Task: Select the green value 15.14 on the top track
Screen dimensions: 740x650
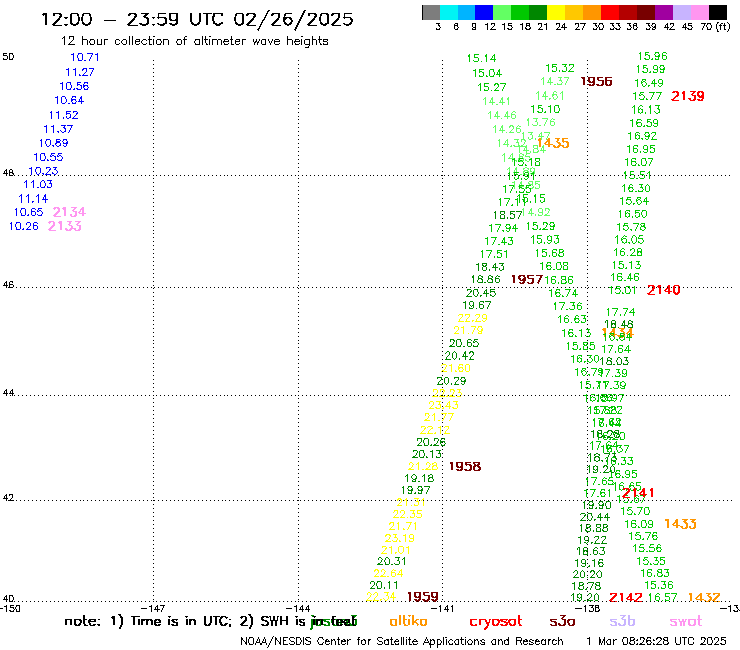Action: click(481, 59)
